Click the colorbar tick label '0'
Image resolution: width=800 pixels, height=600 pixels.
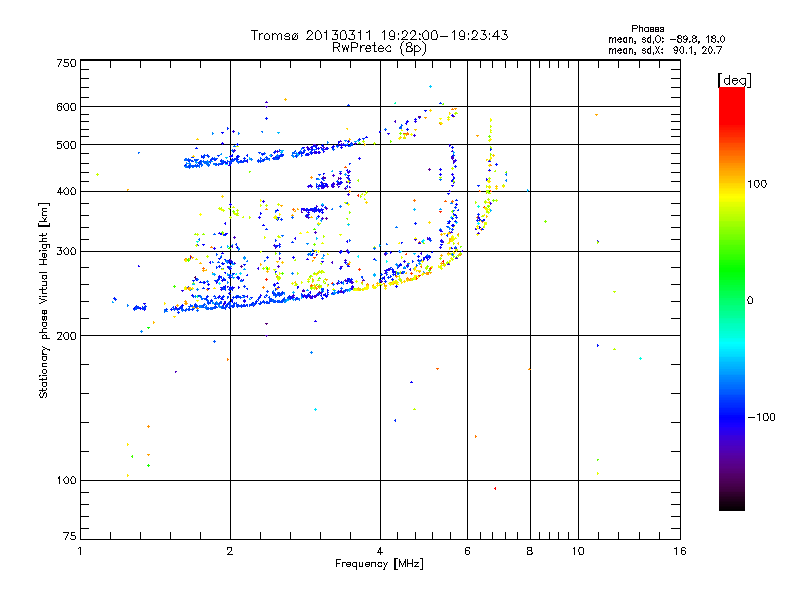[x=749, y=300]
